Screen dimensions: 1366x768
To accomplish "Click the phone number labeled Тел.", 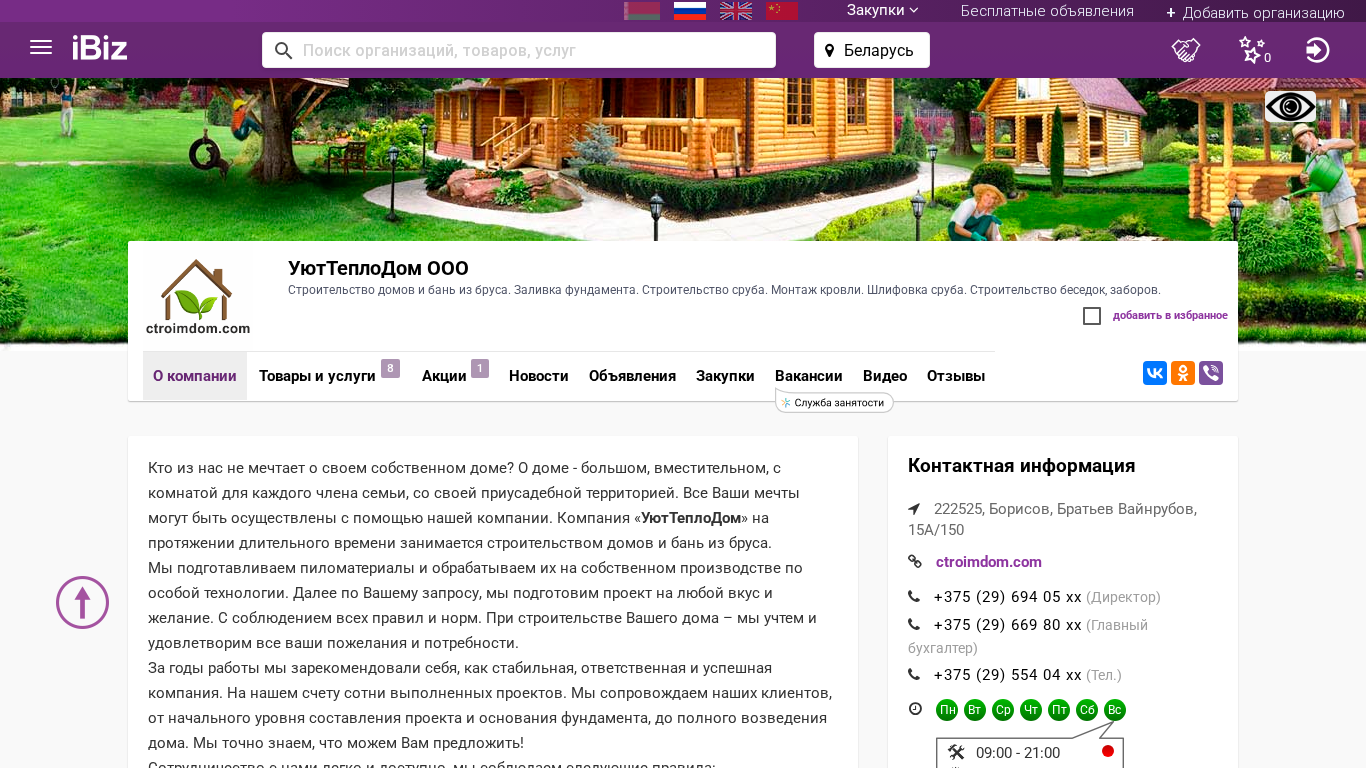I will 1007,675.
